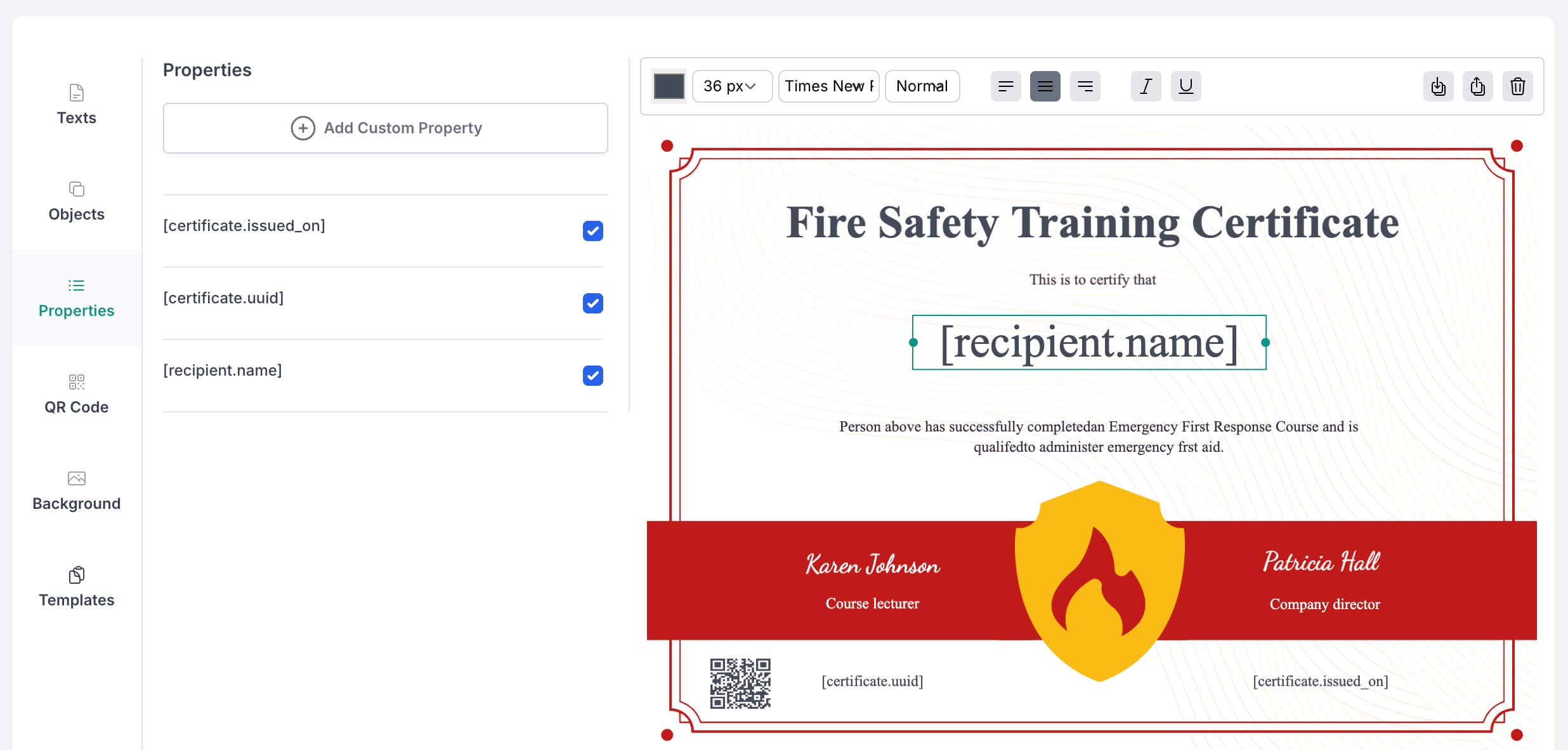
Task: Toggle the certificate.uuid checkbox
Action: pos(592,303)
